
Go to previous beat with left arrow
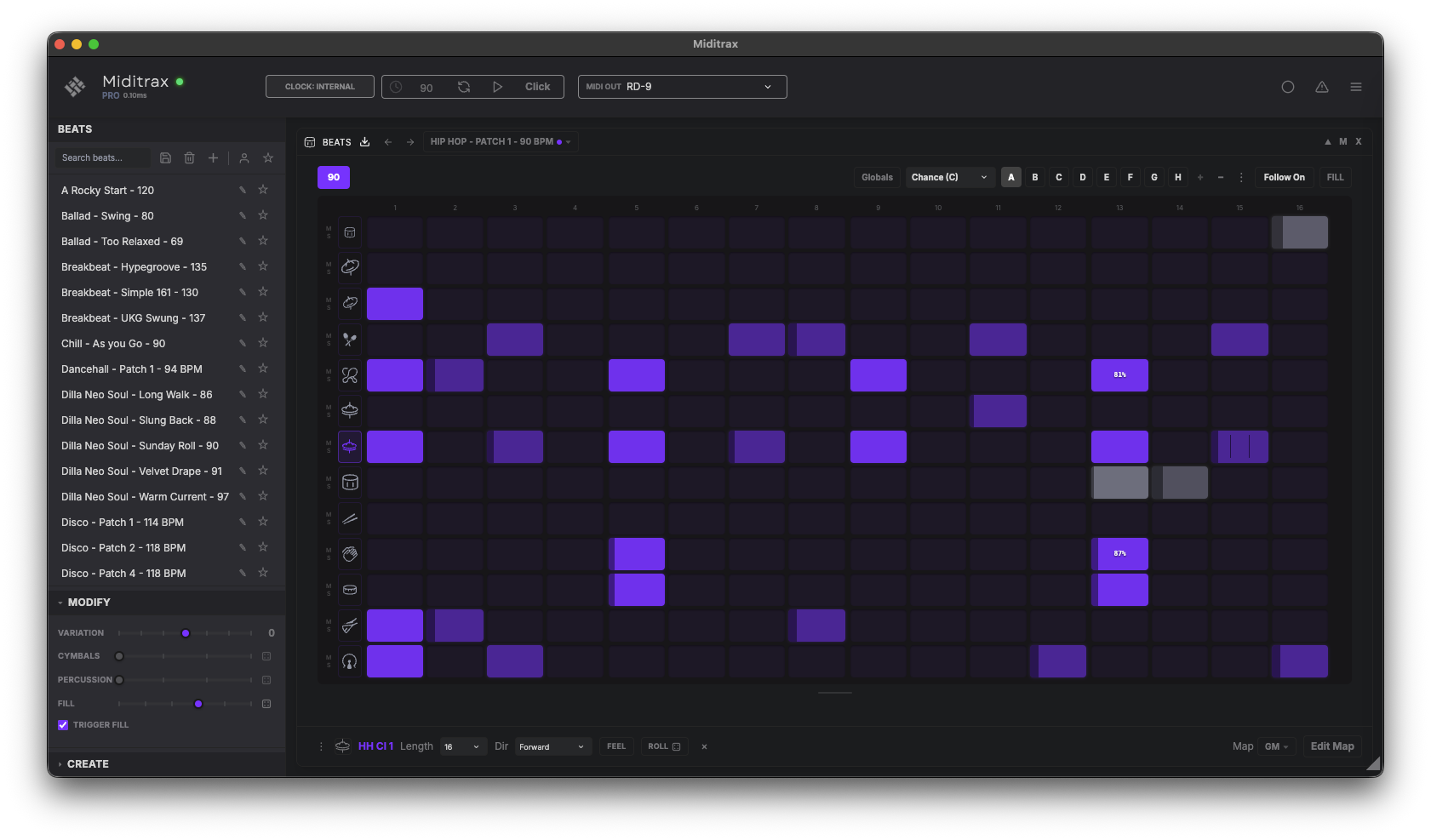point(388,142)
